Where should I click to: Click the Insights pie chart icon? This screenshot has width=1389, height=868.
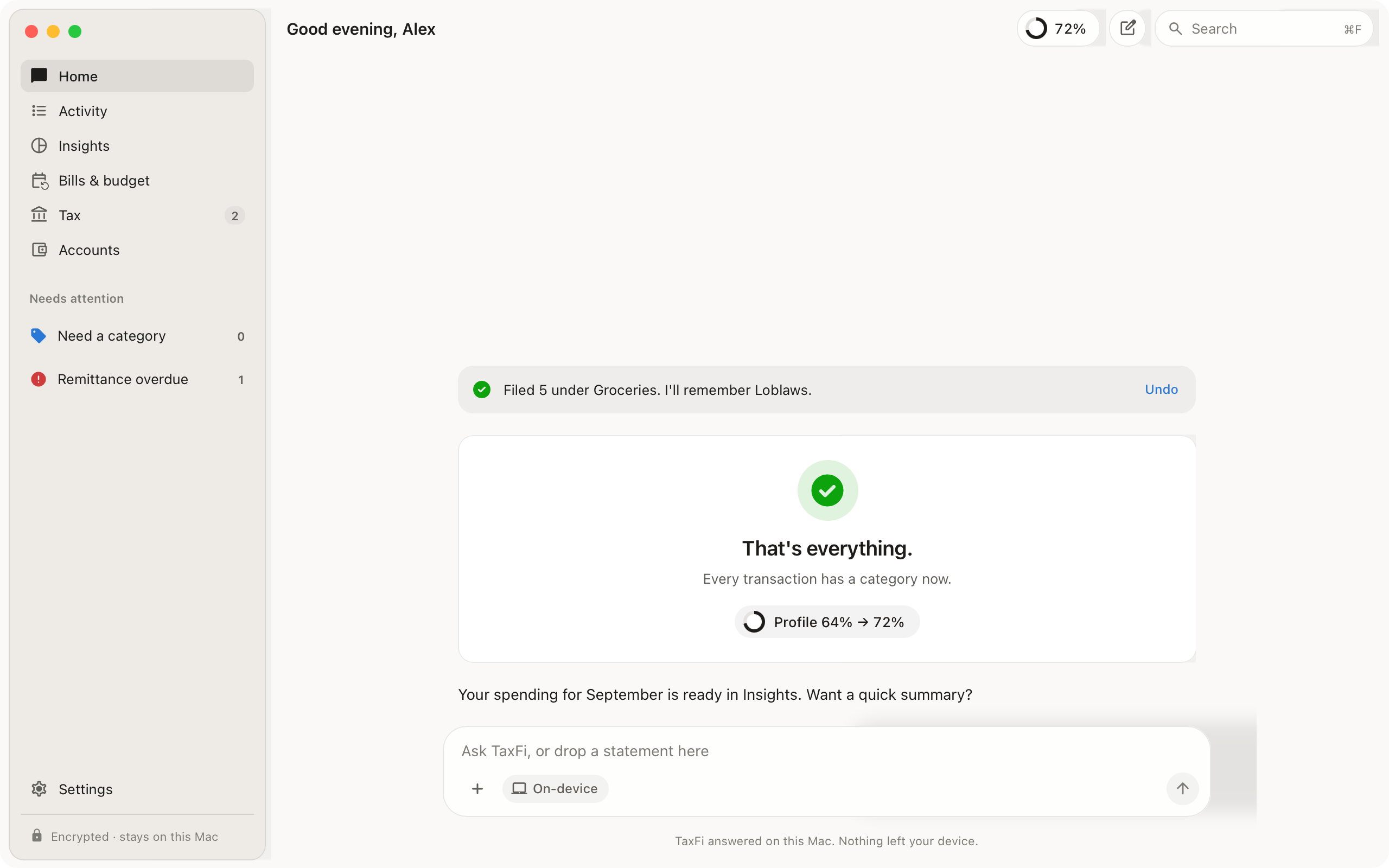point(39,146)
